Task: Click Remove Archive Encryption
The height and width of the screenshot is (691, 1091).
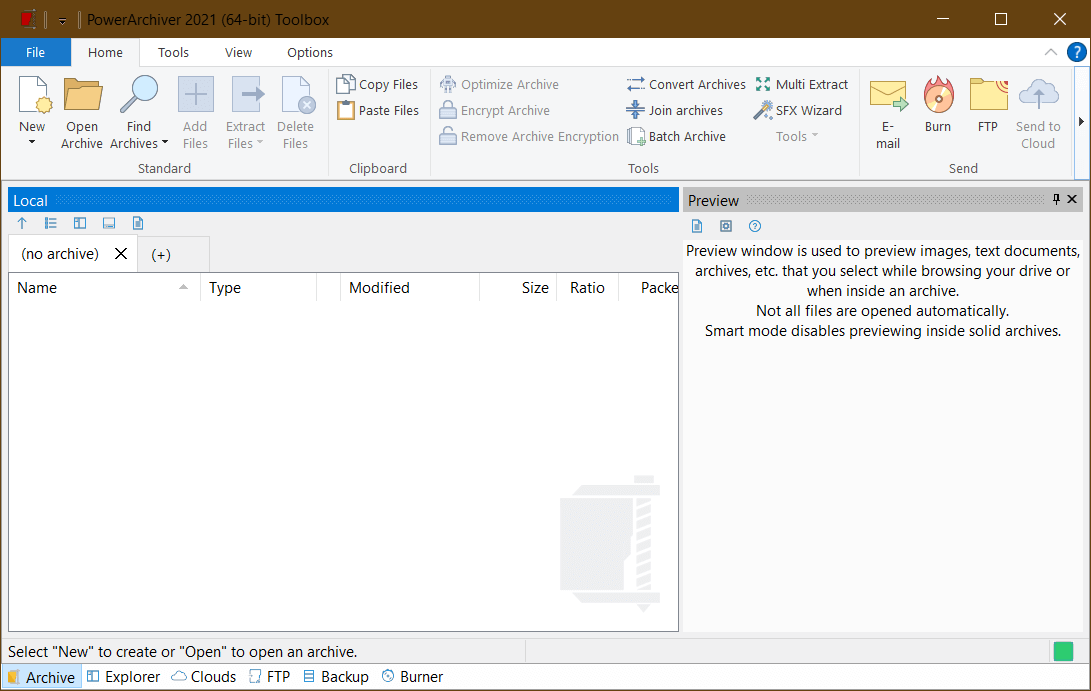Action: tap(529, 136)
